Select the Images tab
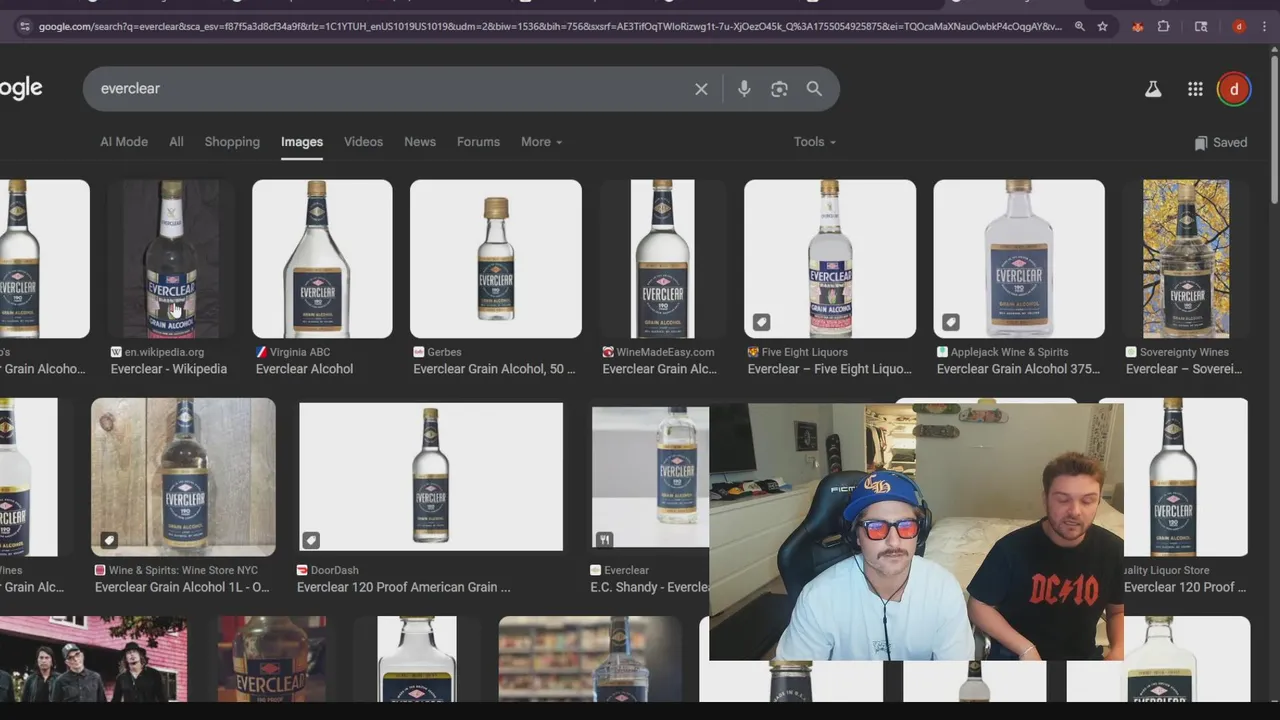Viewport: 1280px width, 720px height. click(x=302, y=142)
